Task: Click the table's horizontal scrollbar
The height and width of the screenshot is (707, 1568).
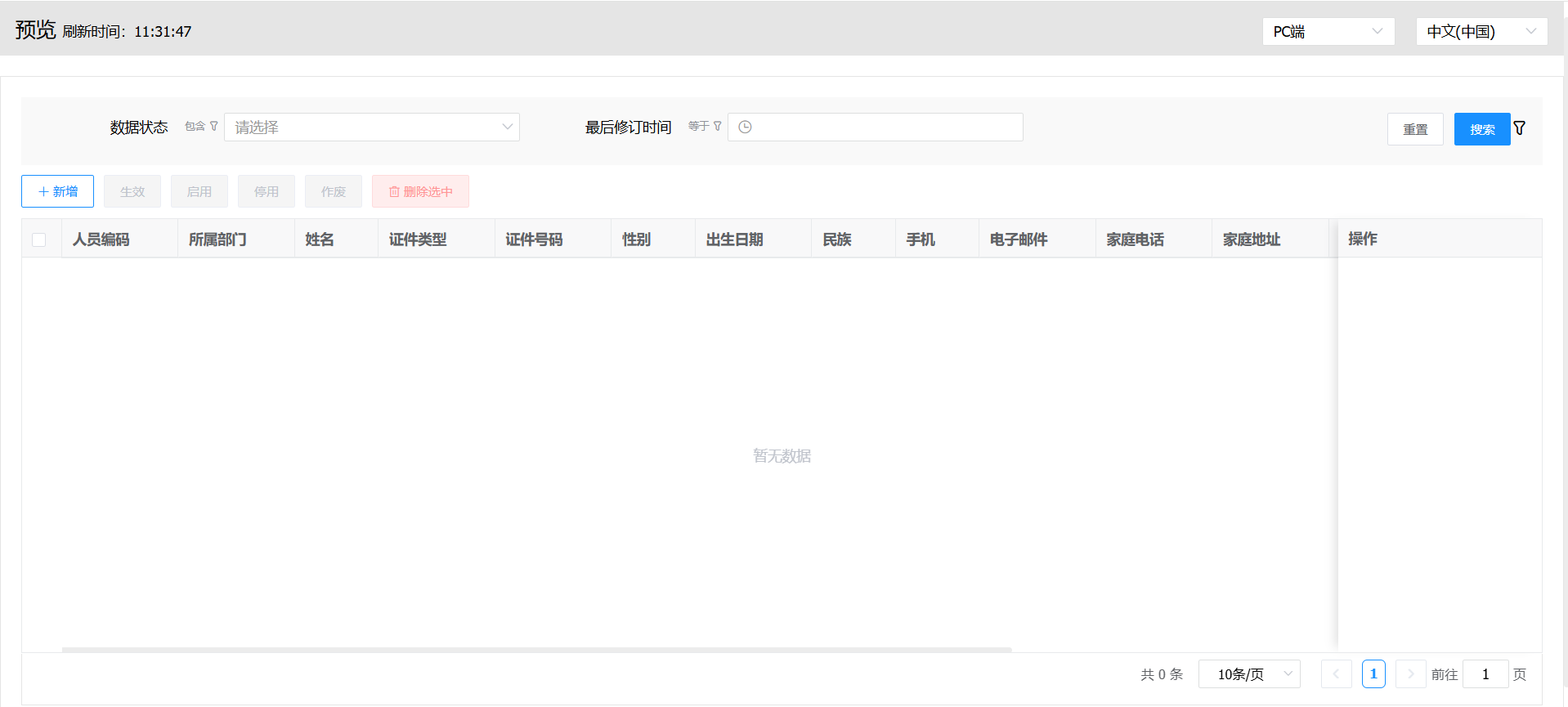Action: click(537, 650)
